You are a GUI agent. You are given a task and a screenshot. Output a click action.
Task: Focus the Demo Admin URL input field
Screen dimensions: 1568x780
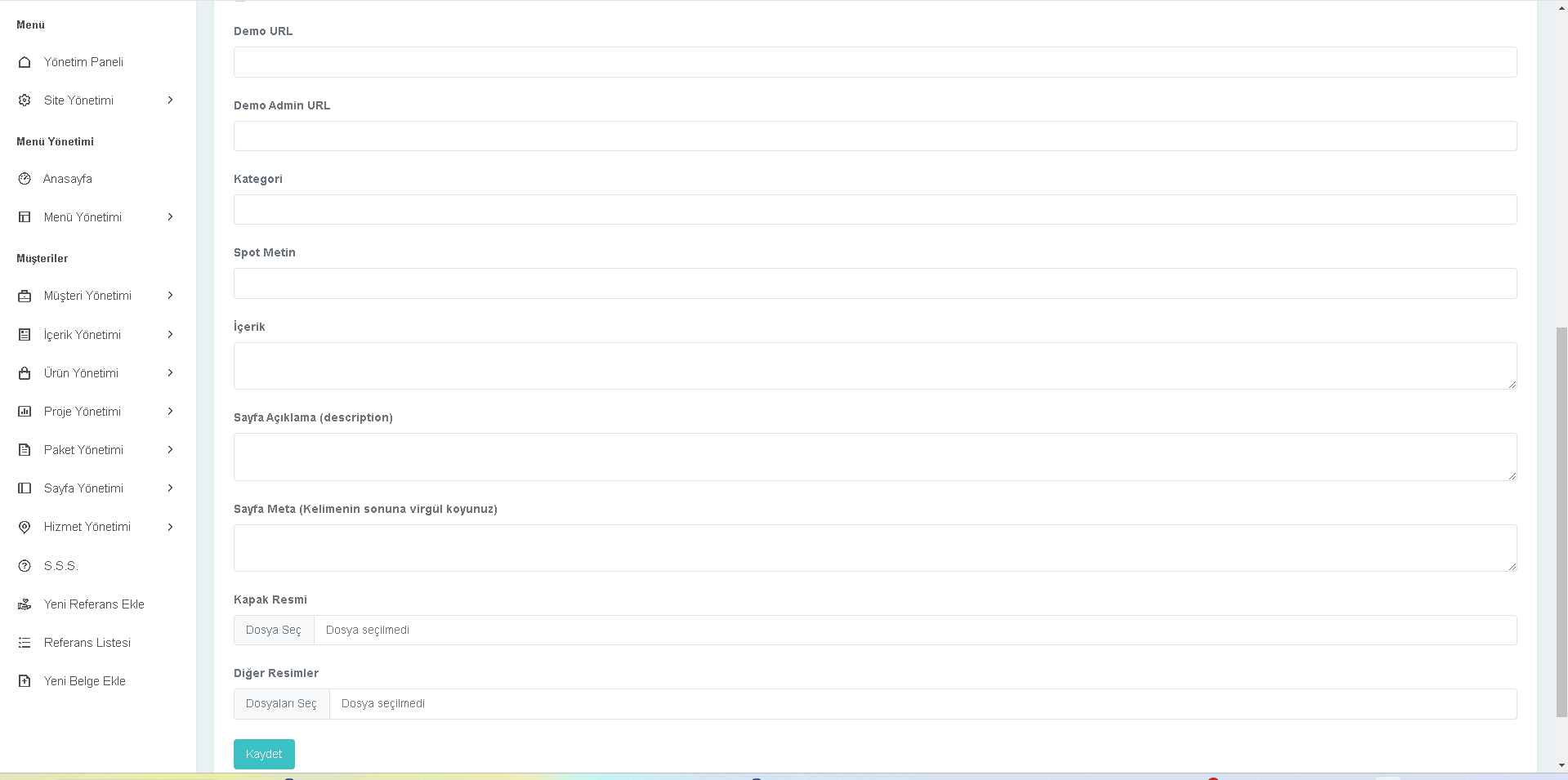click(875, 136)
